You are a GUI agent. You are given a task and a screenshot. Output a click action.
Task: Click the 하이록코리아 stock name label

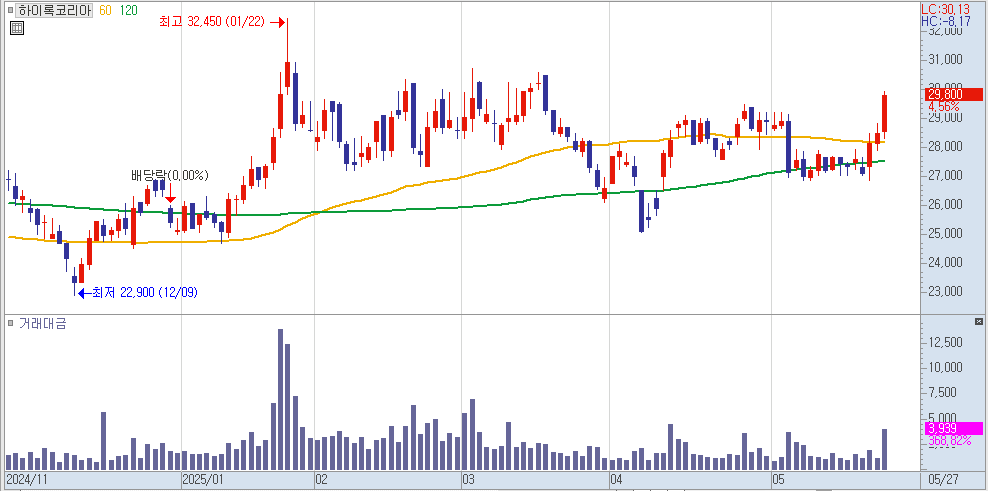(x=54, y=10)
